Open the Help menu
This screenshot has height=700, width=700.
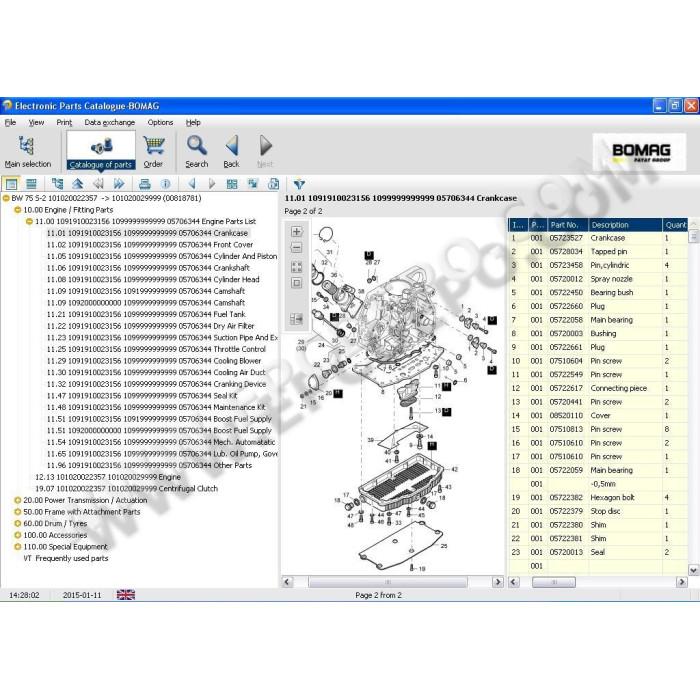pos(193,122)
